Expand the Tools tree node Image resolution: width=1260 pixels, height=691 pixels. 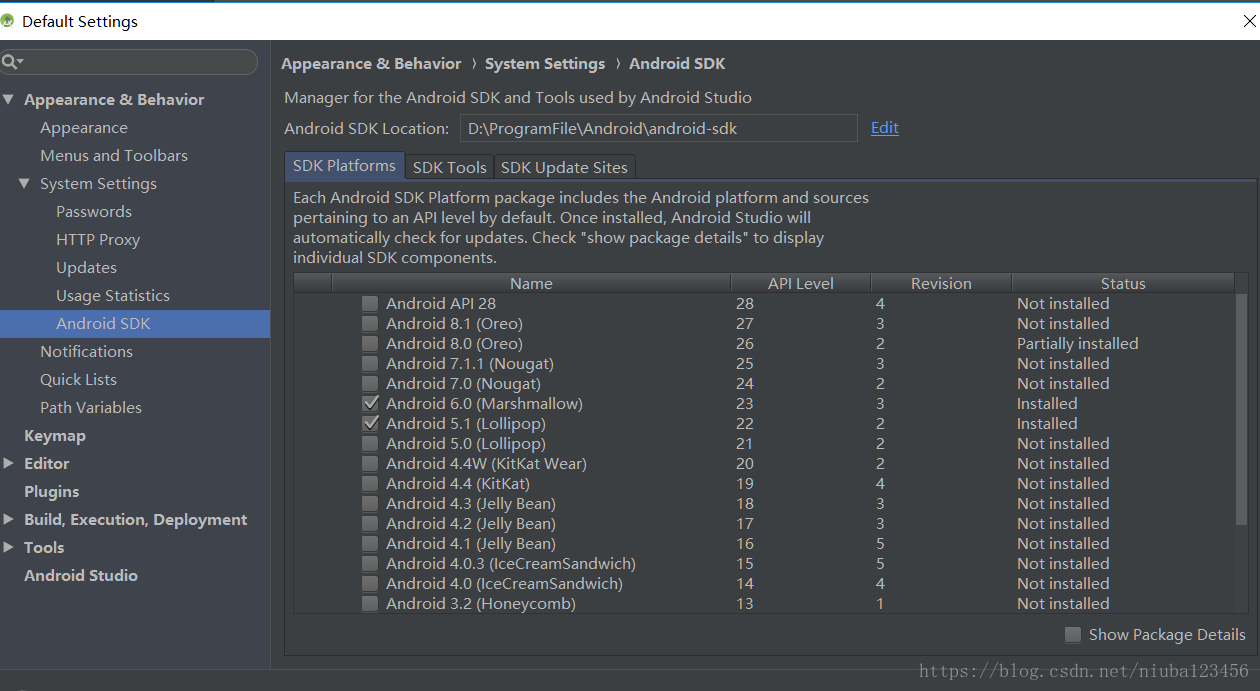coord(9,547)
